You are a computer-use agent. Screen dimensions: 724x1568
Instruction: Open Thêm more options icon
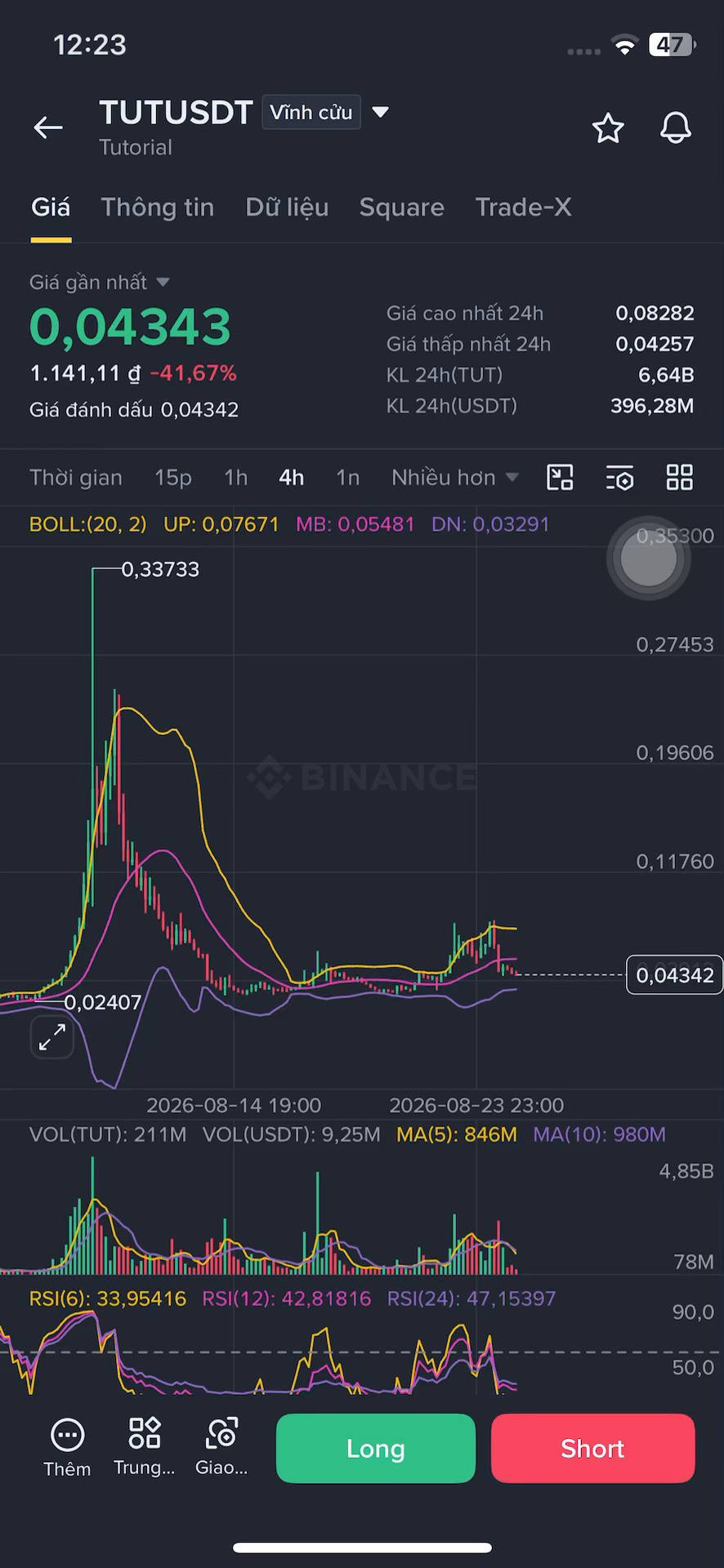tap(67, 1449)
